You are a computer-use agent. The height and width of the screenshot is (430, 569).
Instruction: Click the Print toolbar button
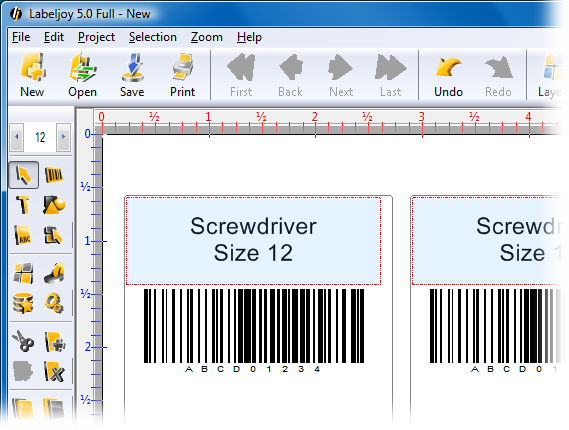[183, 75]
